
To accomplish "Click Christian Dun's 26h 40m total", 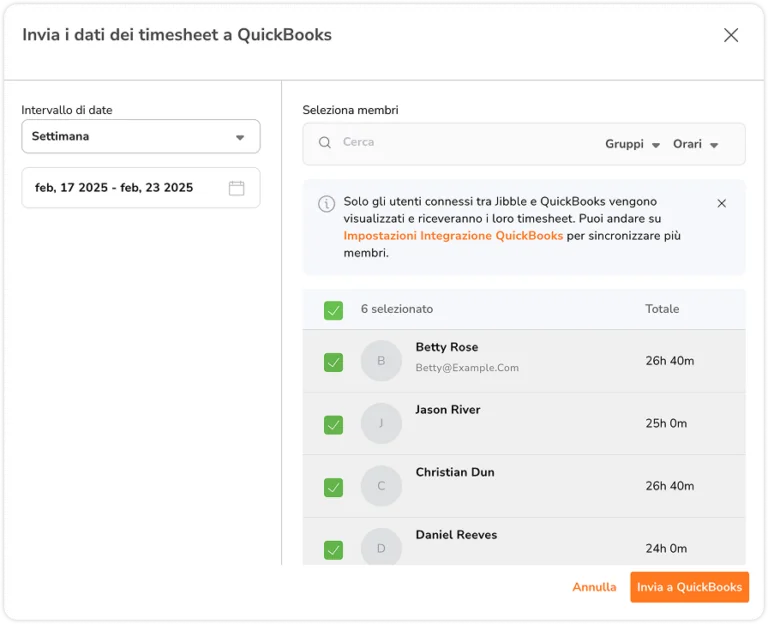I will pyautogui.click(x=670, y=486).
